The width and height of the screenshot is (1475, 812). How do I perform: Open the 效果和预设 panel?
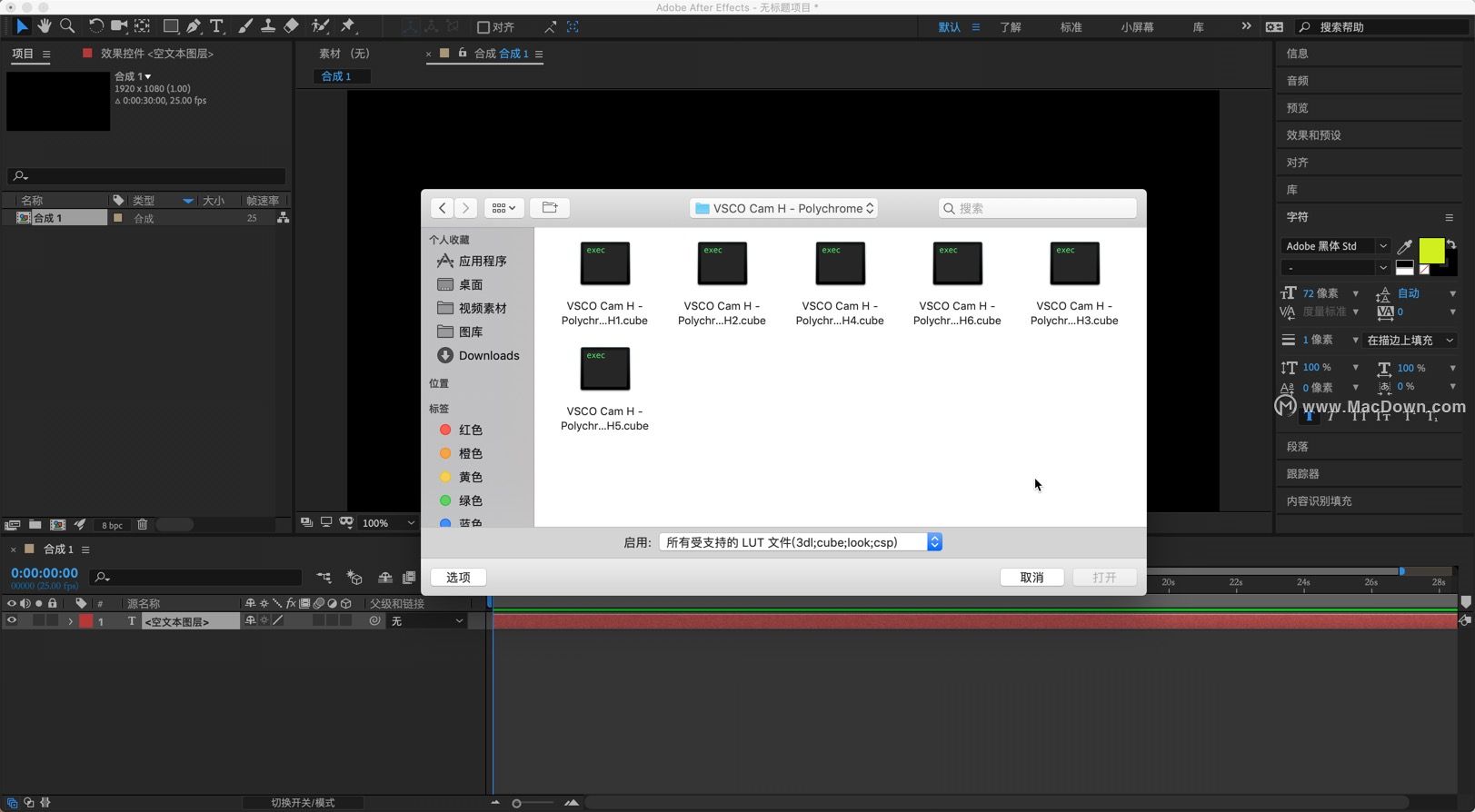tap(1313, 135)
